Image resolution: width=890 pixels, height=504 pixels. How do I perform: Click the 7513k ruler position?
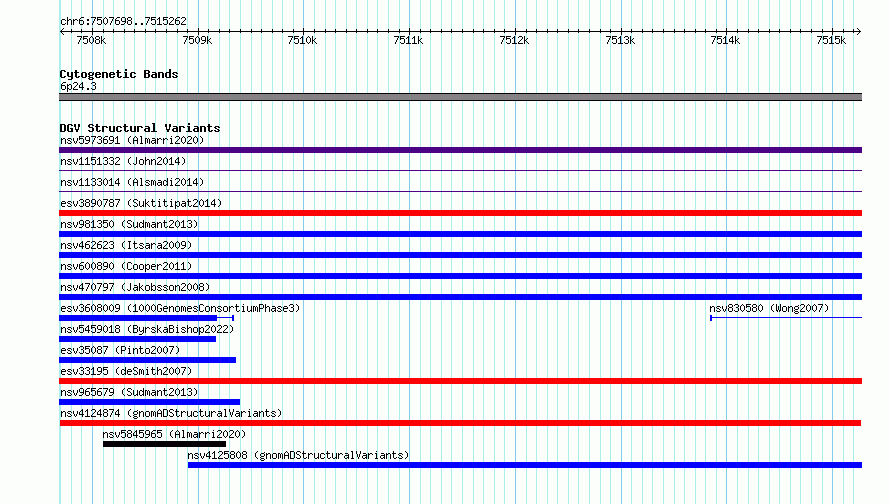pos(620,40)
